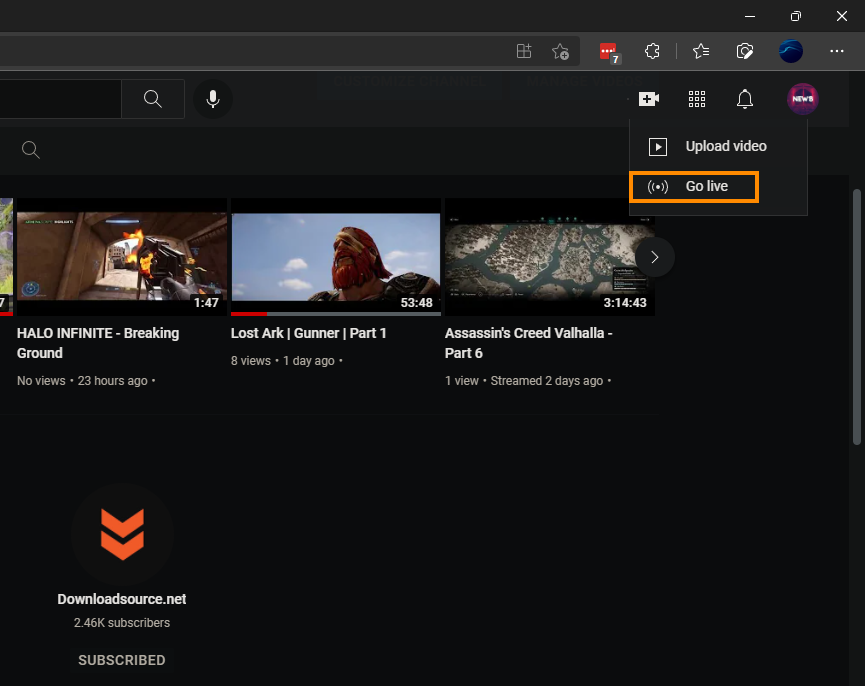Open the Downloadsource.net channel logo
Image resolution: width=865 pixels, height=686 pixels.
click(122, 534)
